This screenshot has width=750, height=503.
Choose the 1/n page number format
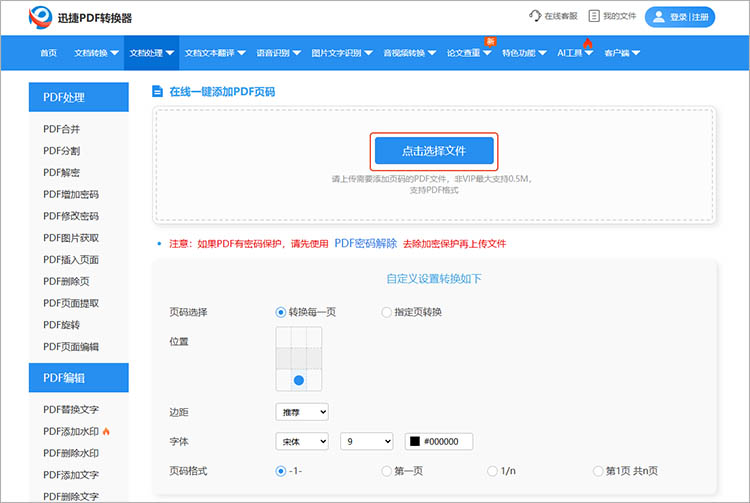pyautogui.click(x=492, y=471)
